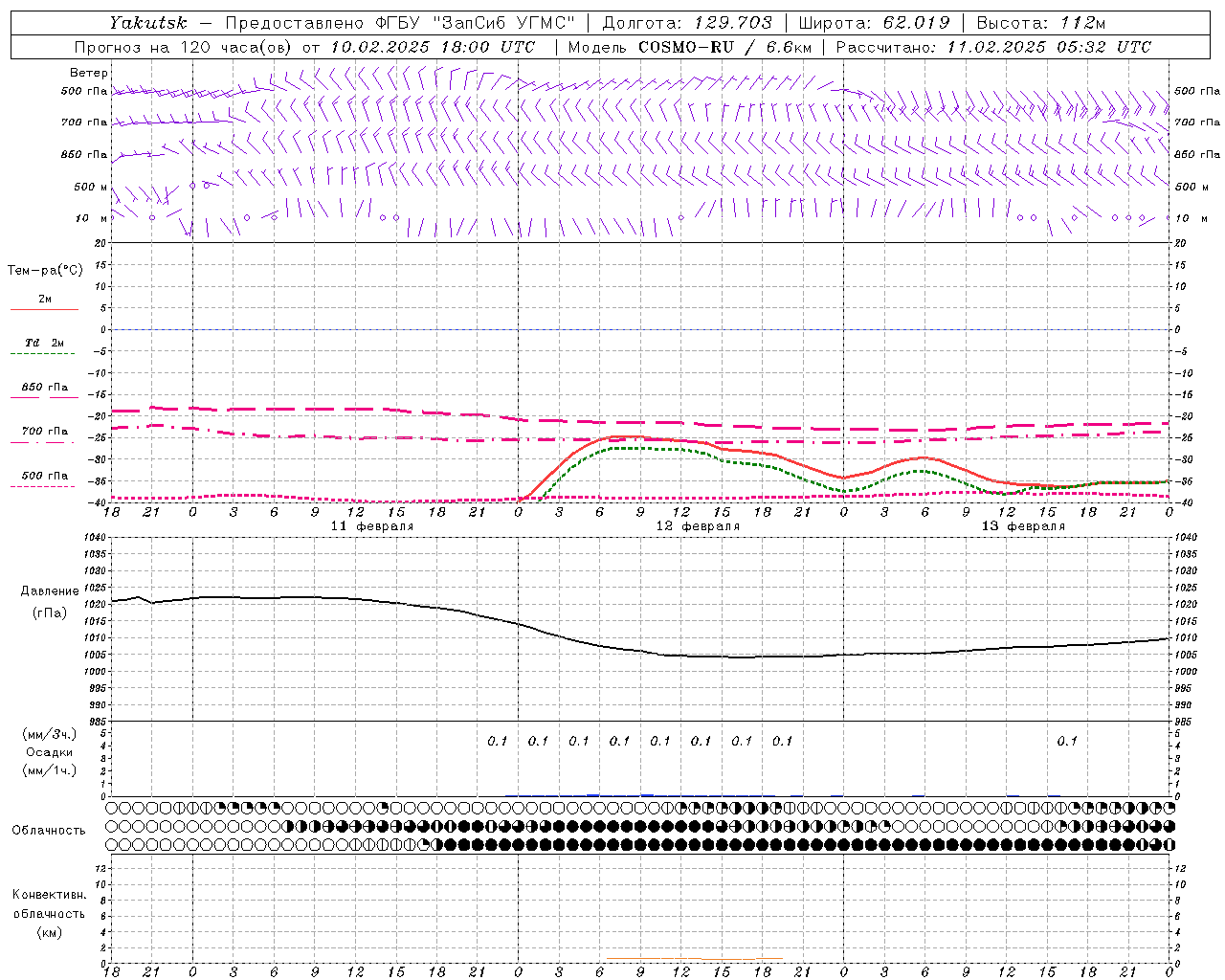Click the 'Td 2м' dew point legend entry

coord(45,343)
